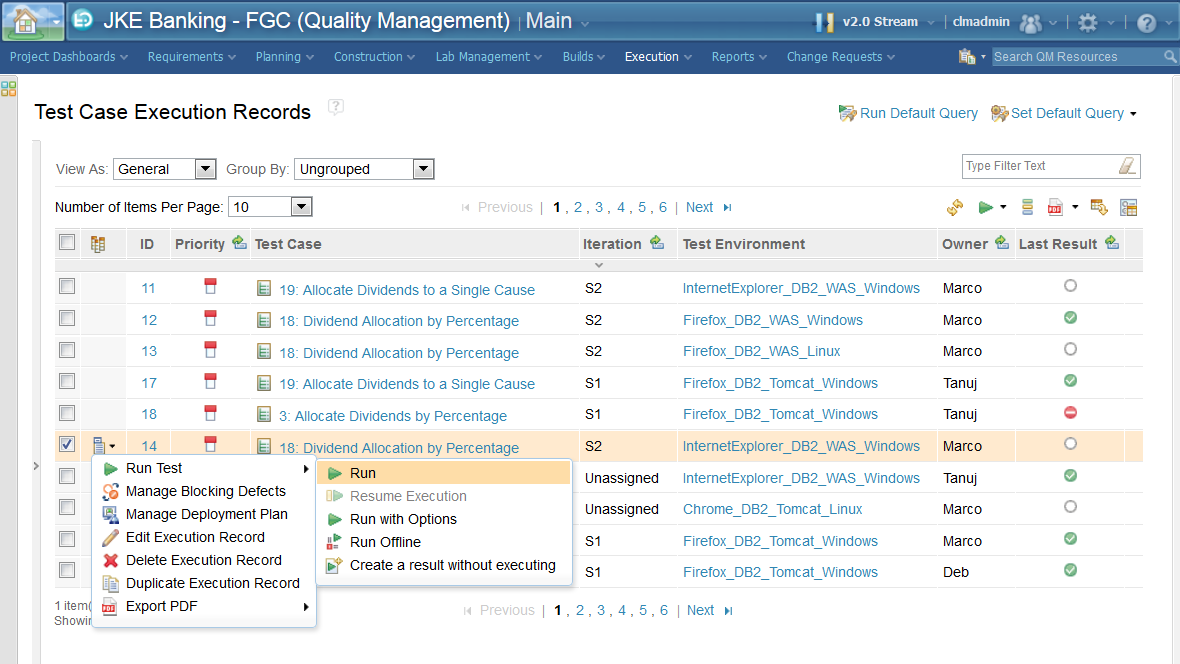Click the column display settings icon

(x=1129, y=207)
